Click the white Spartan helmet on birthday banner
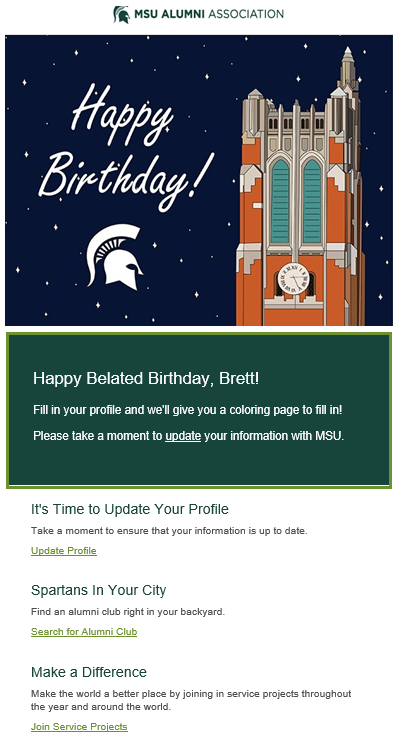Image resolution: width=398 pixels, height=756 pixels. (x=114, y=256)
